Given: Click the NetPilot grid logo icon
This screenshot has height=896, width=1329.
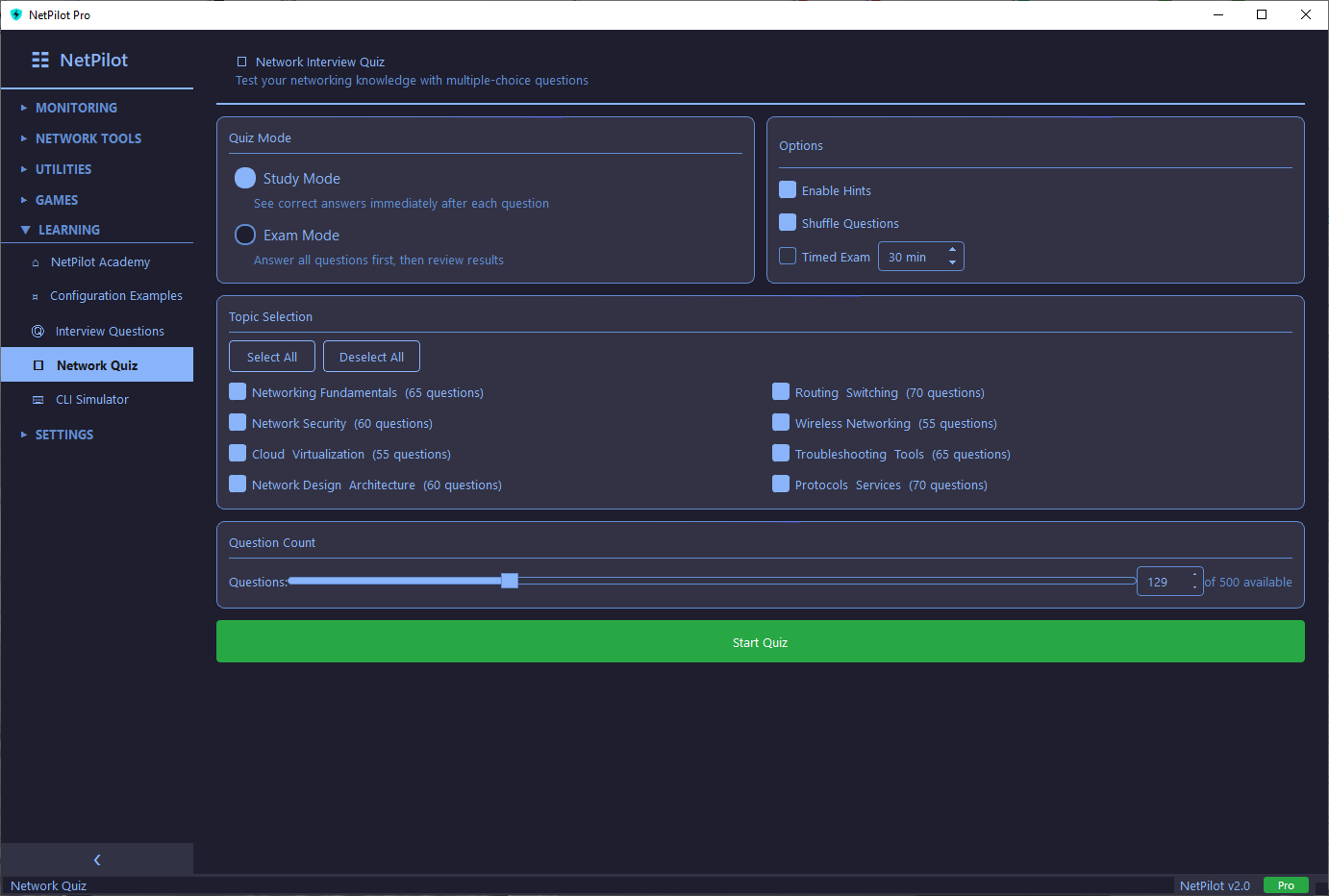Looking at the screenshot, I should click(x=40, y=60).
